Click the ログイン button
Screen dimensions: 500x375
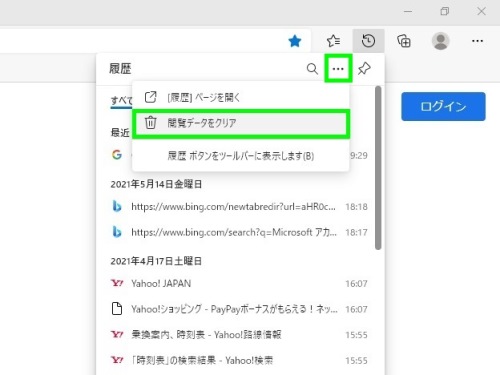click(x=443, y=106)
